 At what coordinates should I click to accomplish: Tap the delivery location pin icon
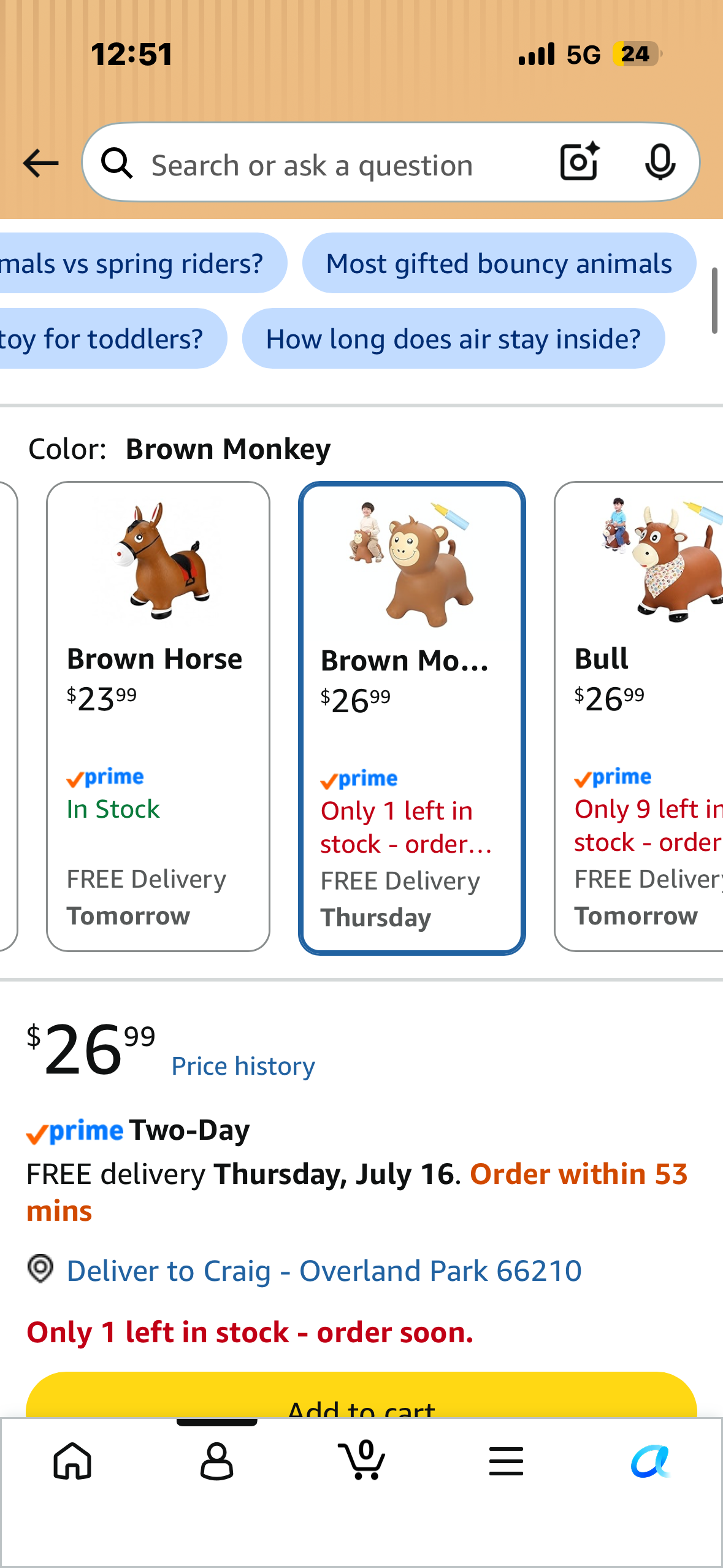click(x=40, y=1269)
